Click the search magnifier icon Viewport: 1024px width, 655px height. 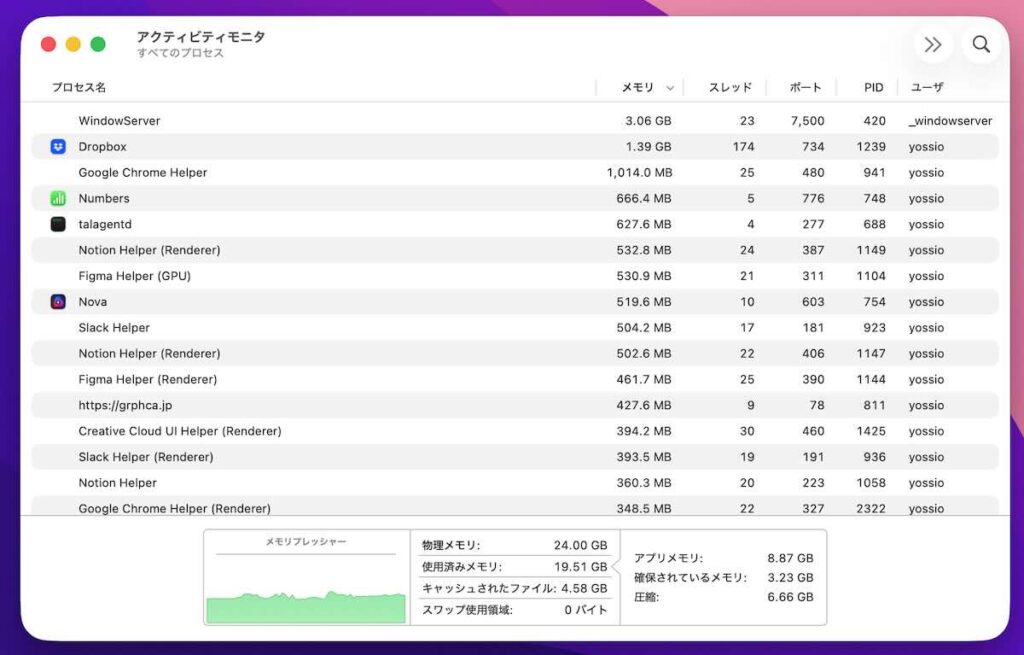(981, 44)
